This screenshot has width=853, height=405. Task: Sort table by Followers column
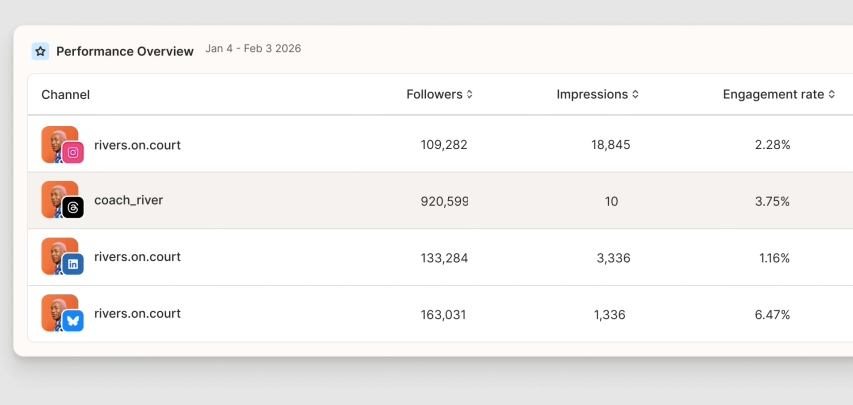[x=440, y=94]
